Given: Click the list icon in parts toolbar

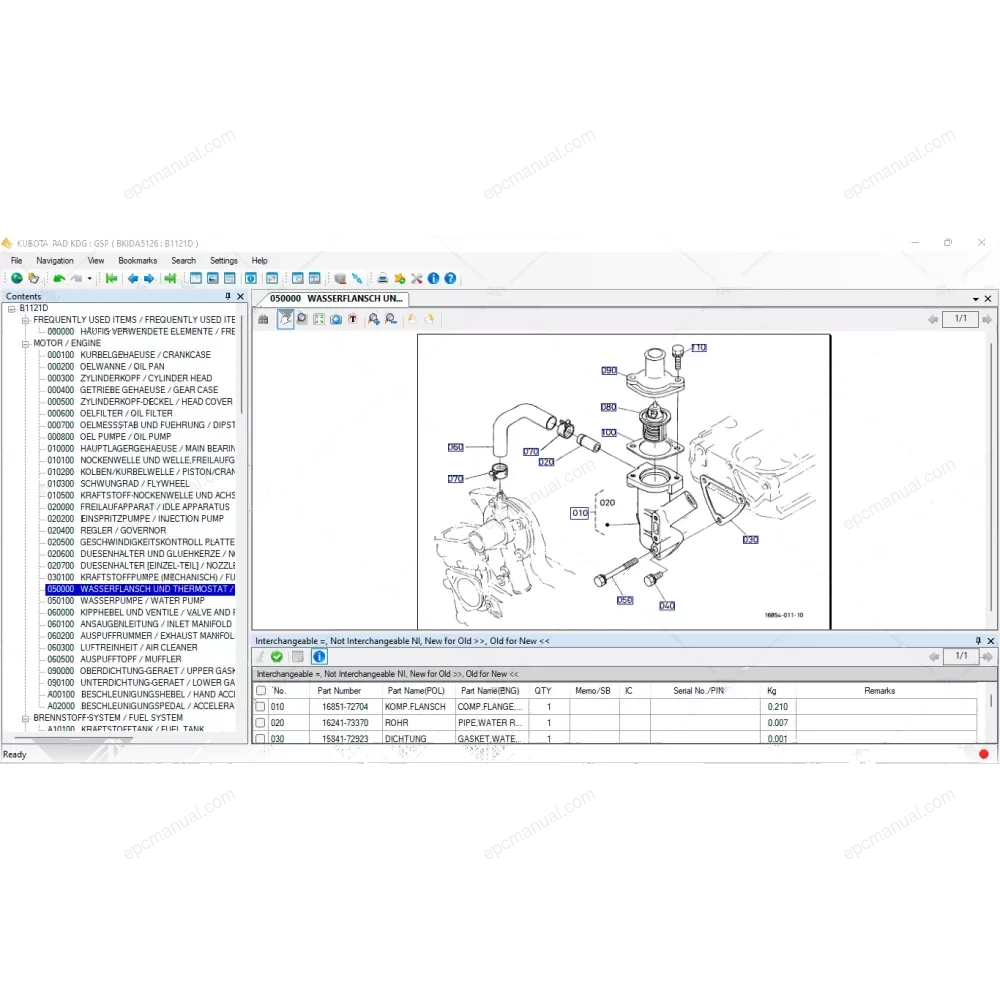Looking at the screenshot, I should click(x=297, y=656).
